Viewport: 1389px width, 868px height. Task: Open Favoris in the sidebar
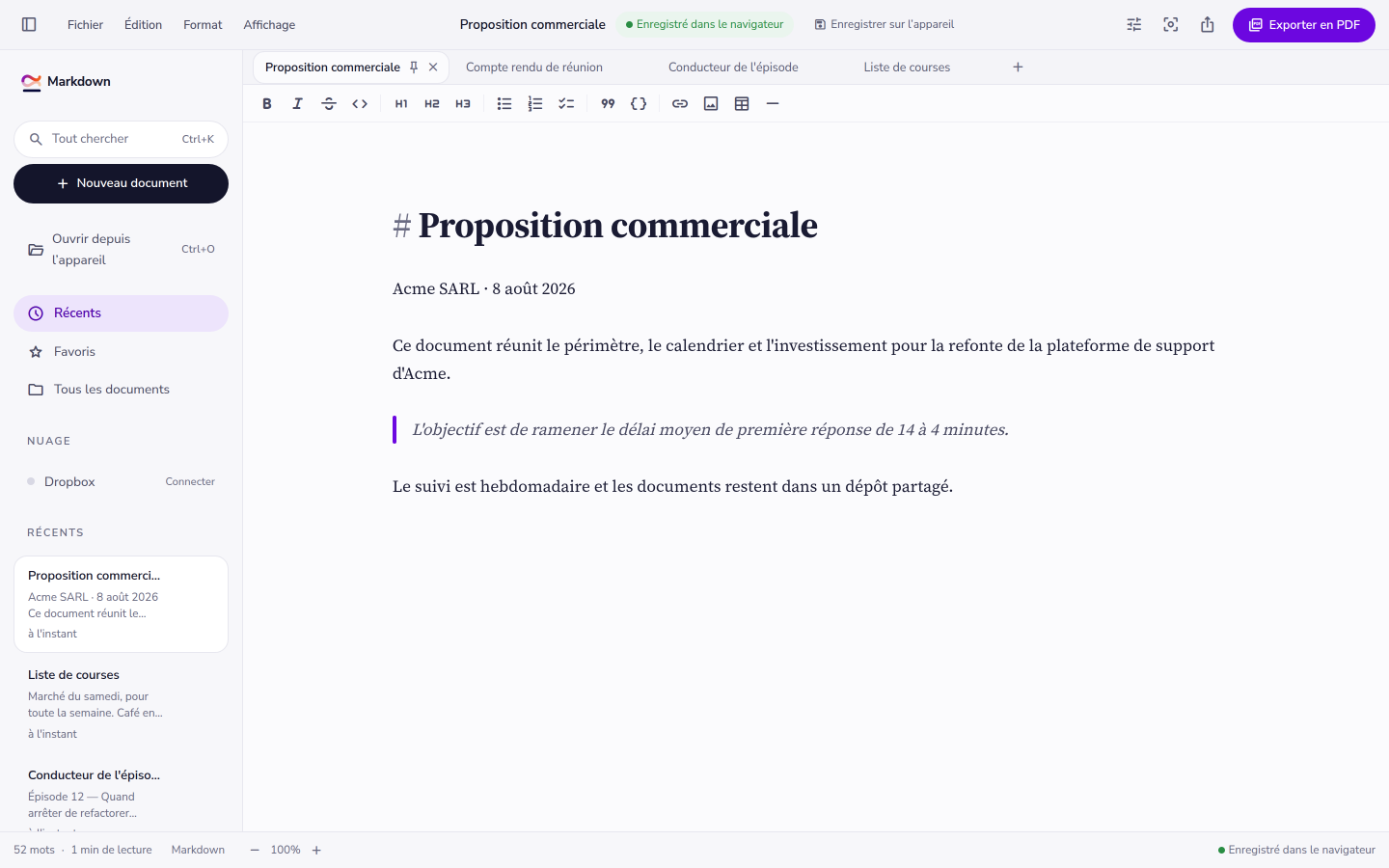pos(121,352)
